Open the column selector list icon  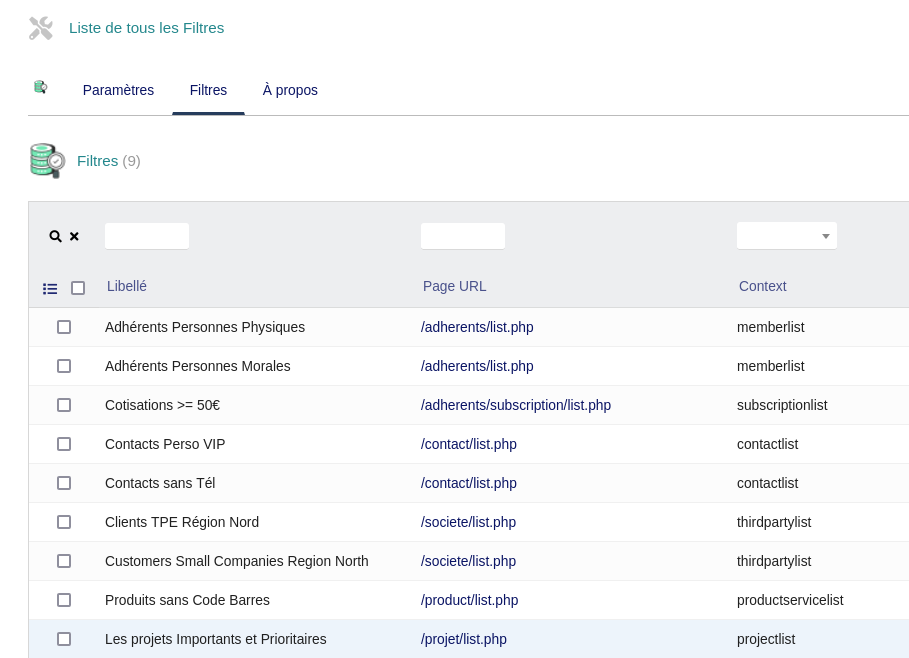click(50, 289)
